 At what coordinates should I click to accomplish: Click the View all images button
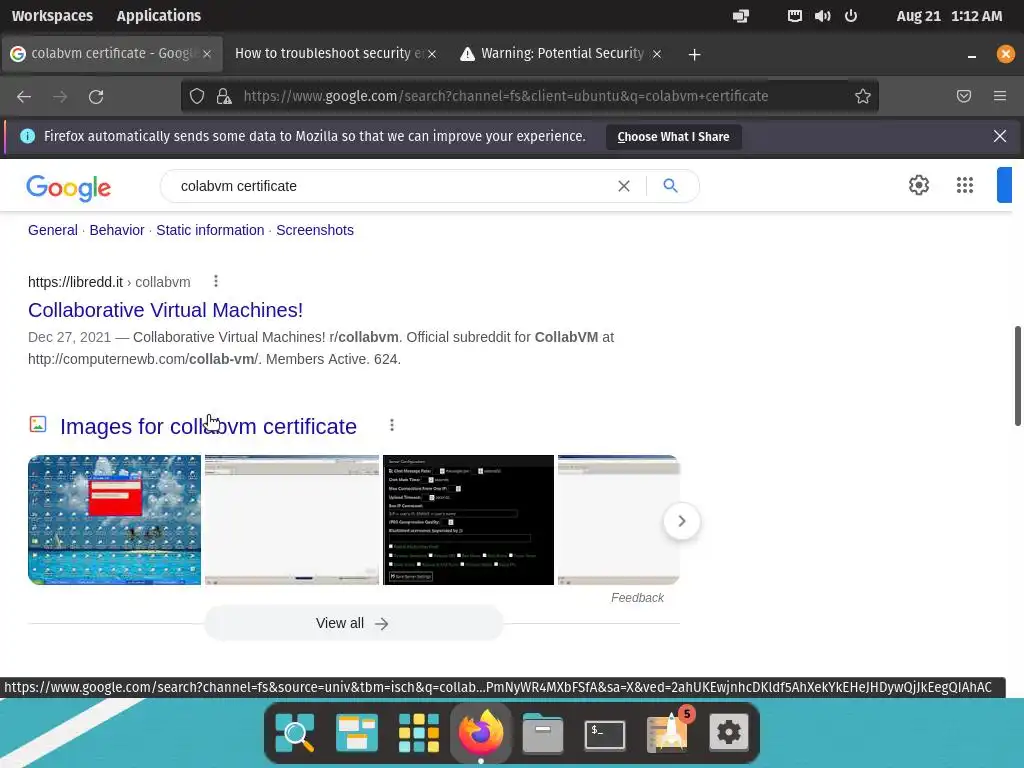pos(353,623)
